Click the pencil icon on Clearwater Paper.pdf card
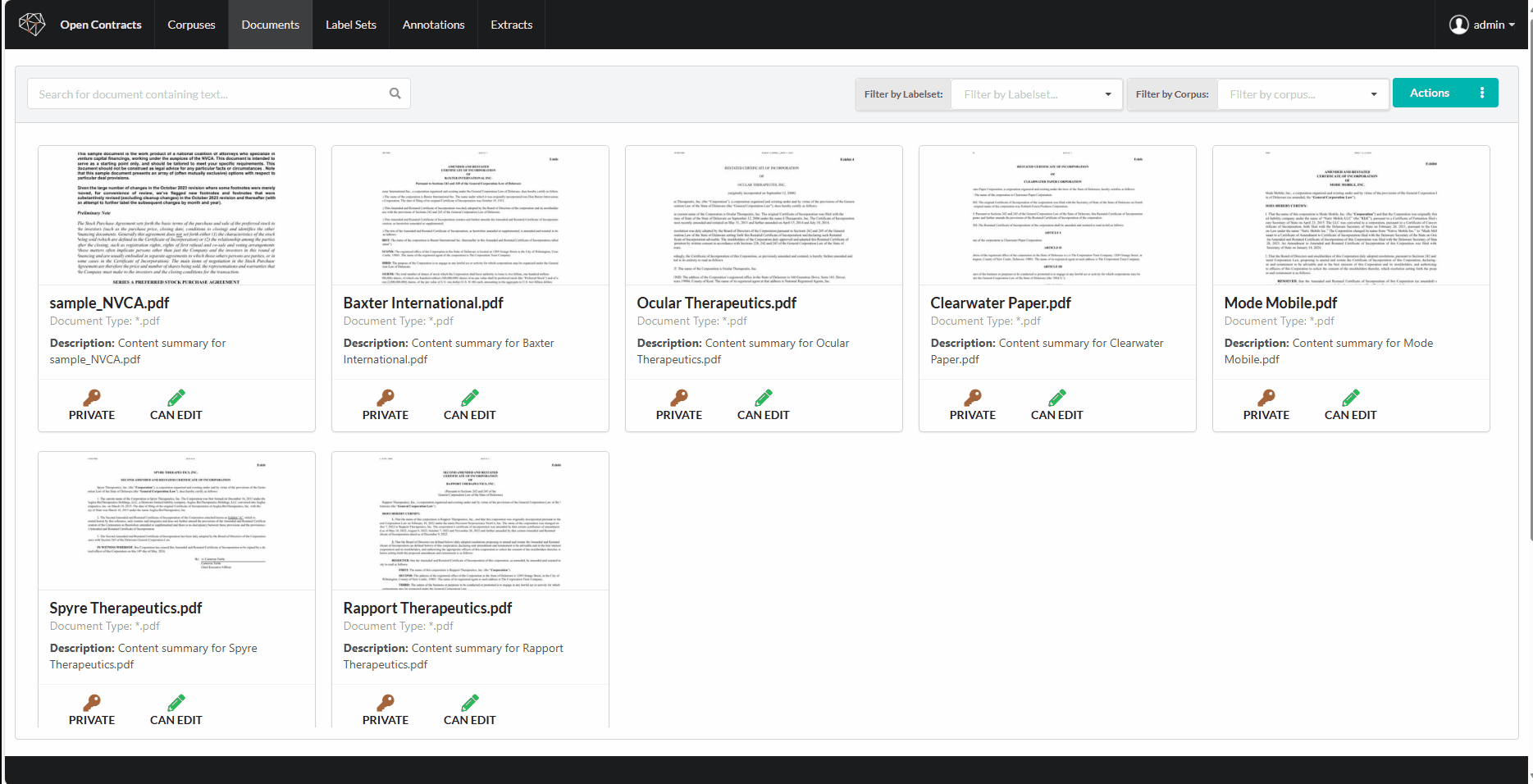1533x784 pixels. pos(1057,398)
